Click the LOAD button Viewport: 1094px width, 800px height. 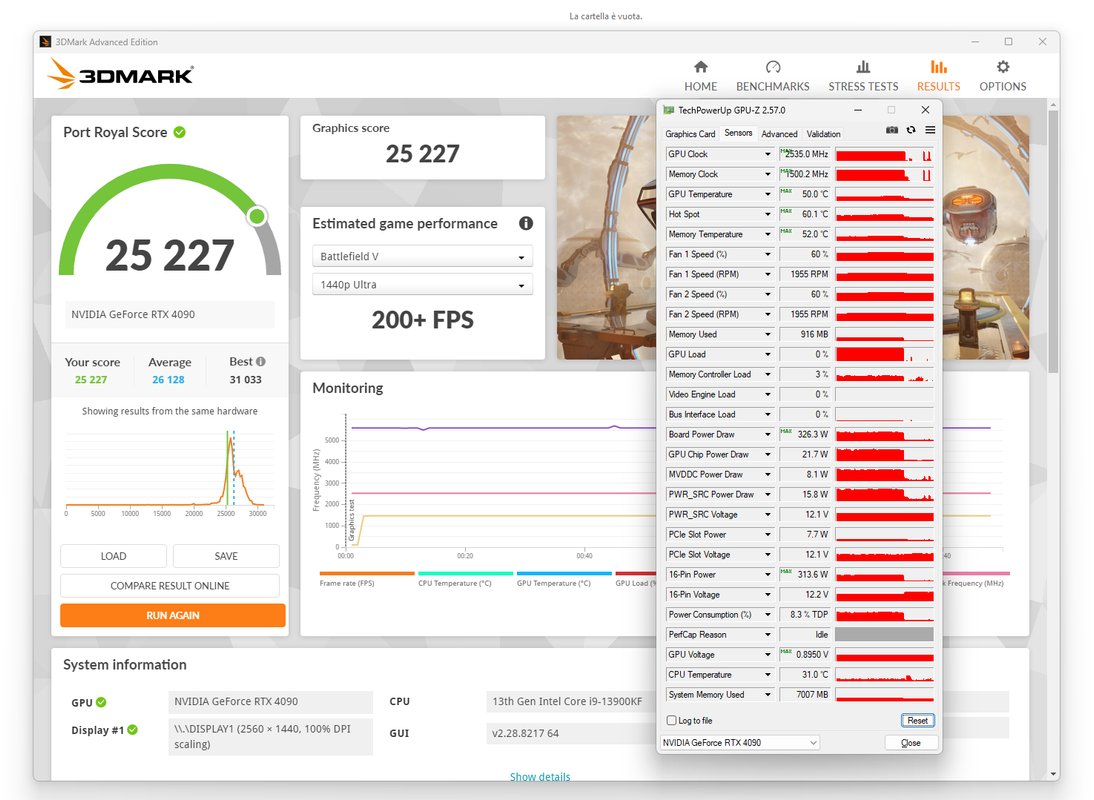coord(113,556)
